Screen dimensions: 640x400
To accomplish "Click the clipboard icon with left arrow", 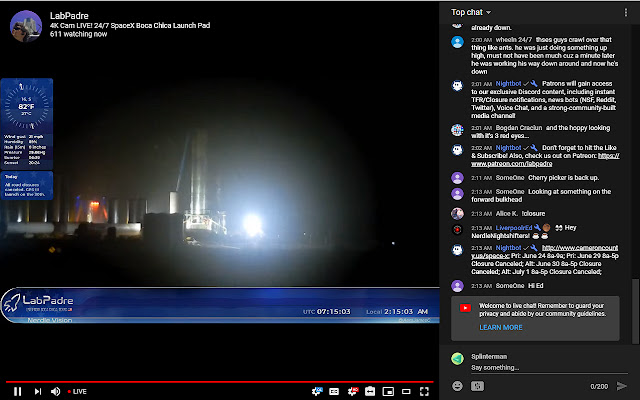I will point(370,391).
